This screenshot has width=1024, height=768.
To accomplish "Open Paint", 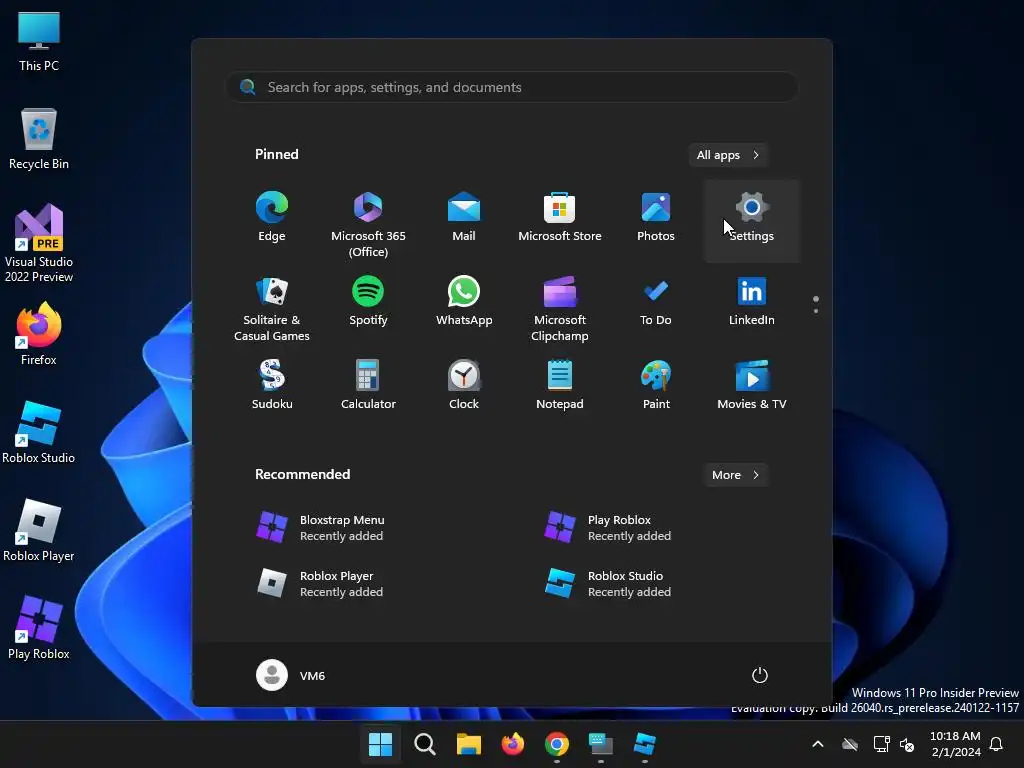I will (656, 385).
